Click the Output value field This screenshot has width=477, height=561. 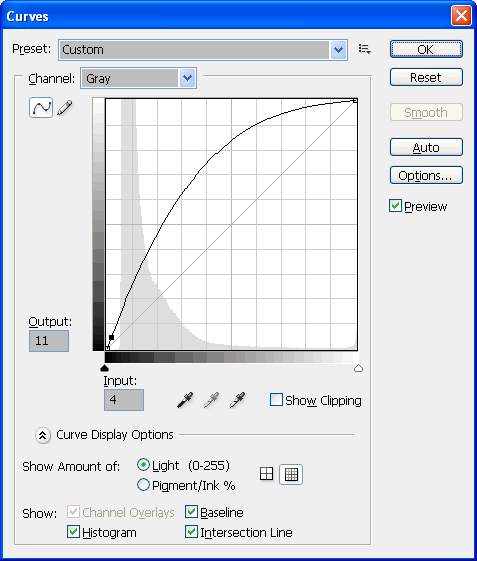coord(49,341)
